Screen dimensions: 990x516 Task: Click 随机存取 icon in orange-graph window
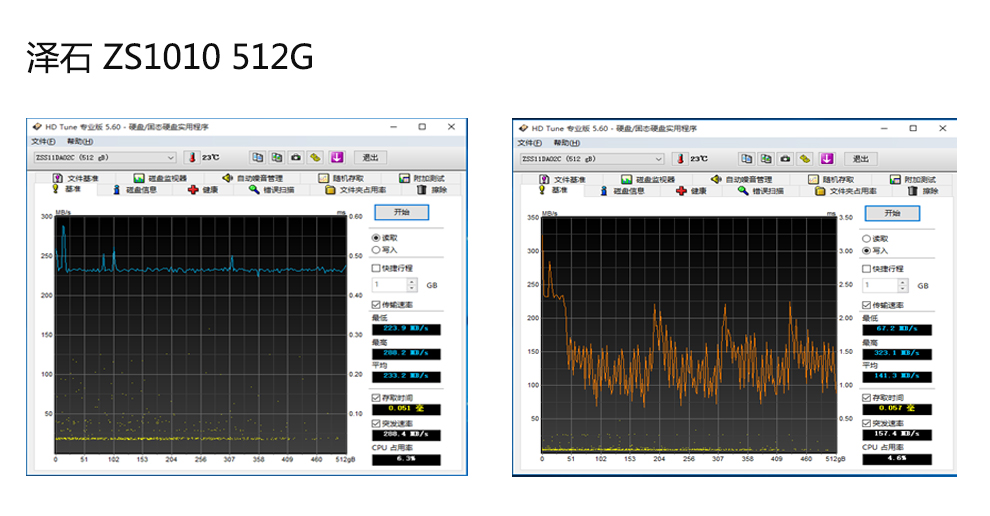click(813, 179)
